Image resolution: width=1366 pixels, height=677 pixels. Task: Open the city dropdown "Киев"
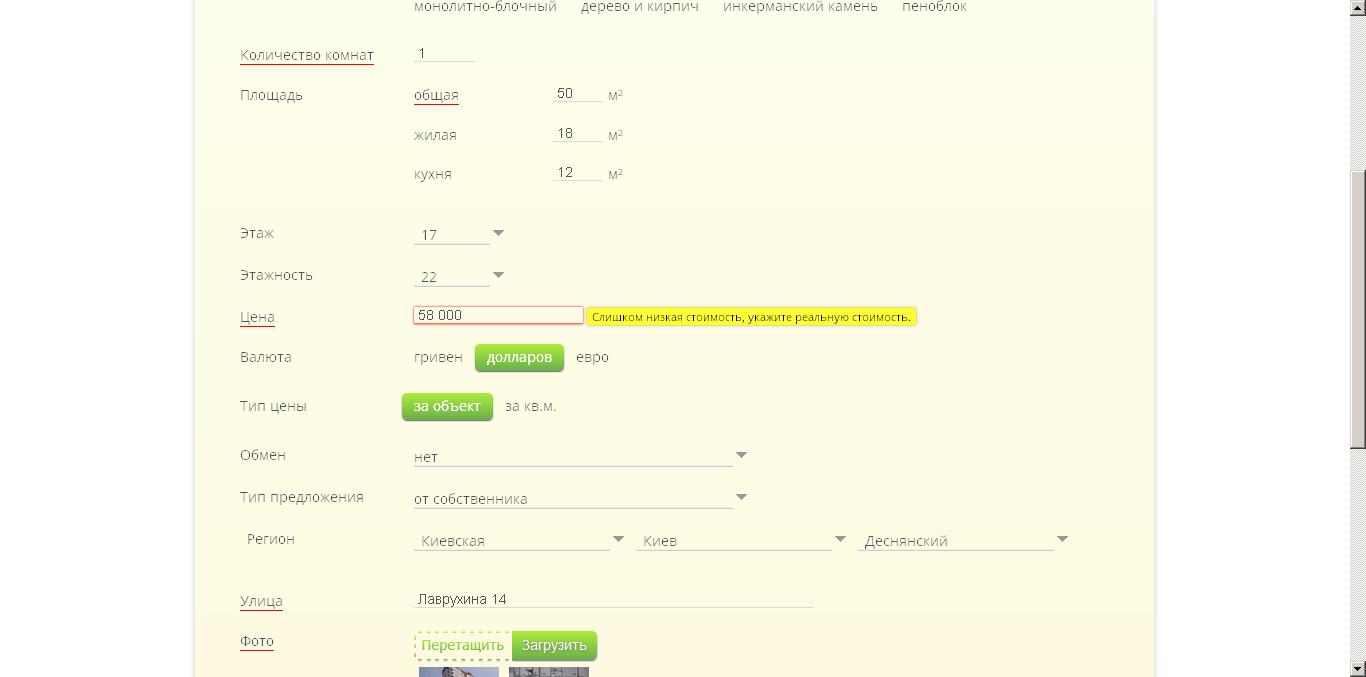[741, 541]
